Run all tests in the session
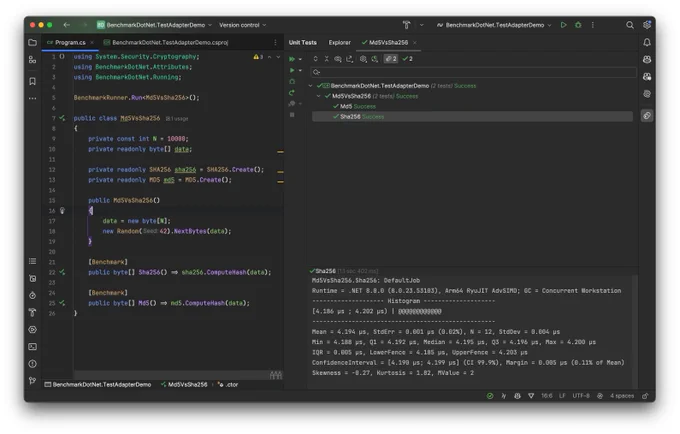Image resolution: width=680 pixels, height=434 pixels. (x=292, y=59)
